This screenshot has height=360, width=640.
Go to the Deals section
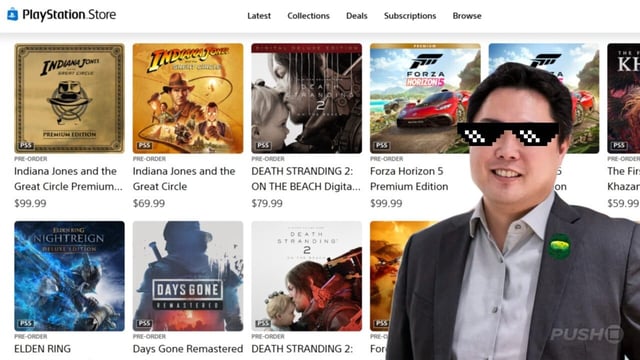coord(356,16)
